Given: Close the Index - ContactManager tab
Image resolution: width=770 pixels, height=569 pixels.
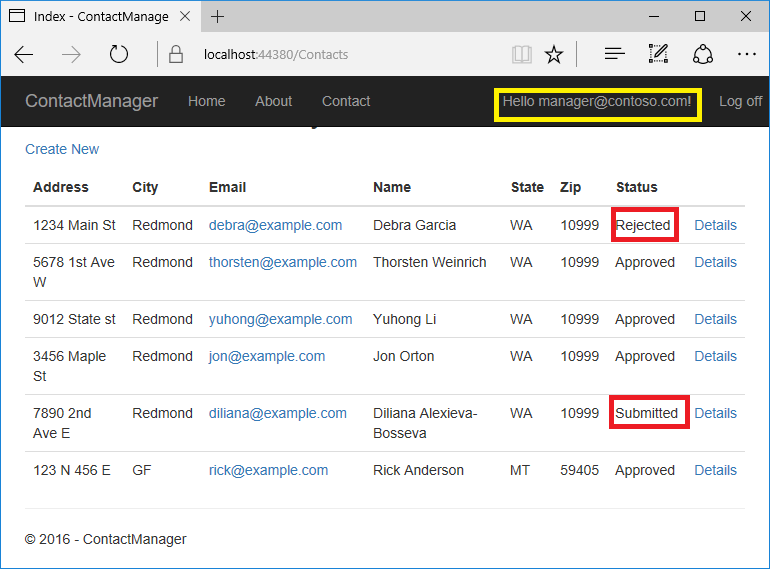Looking at the screenshot, I should tap(184, 16).
